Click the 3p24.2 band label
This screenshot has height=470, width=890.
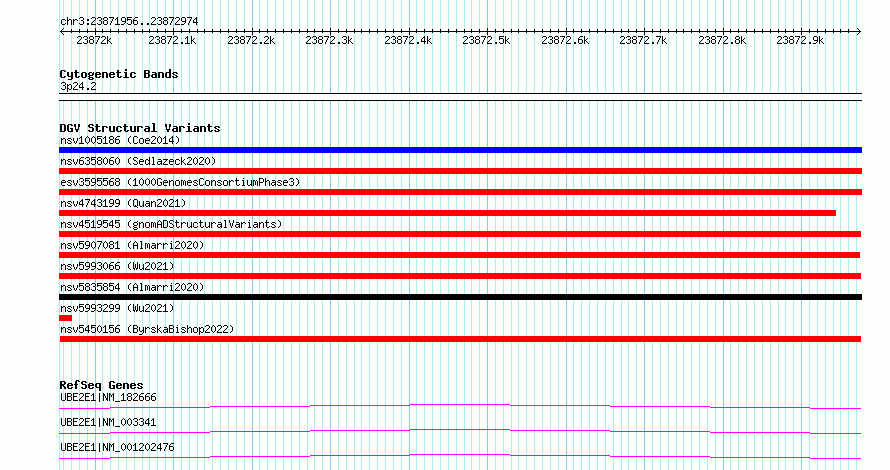click(78, 87)
